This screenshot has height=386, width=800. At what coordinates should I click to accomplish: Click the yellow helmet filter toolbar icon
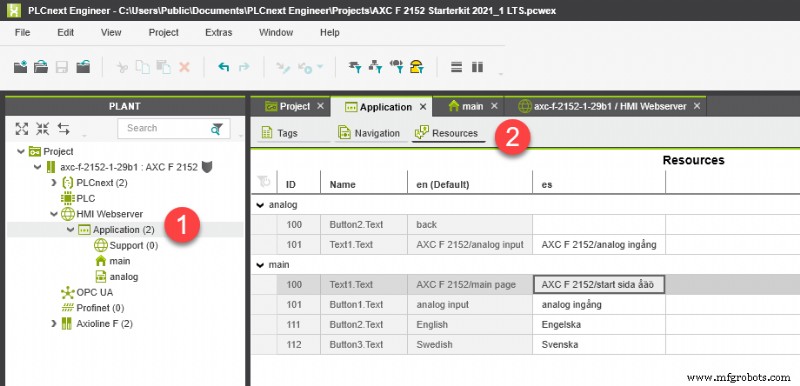point(417,67)
